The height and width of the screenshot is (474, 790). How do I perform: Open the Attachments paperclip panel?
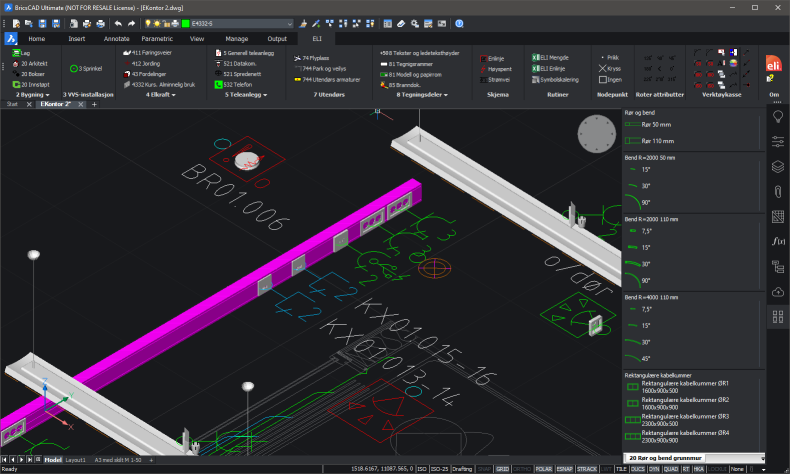[x=777, y=191]
